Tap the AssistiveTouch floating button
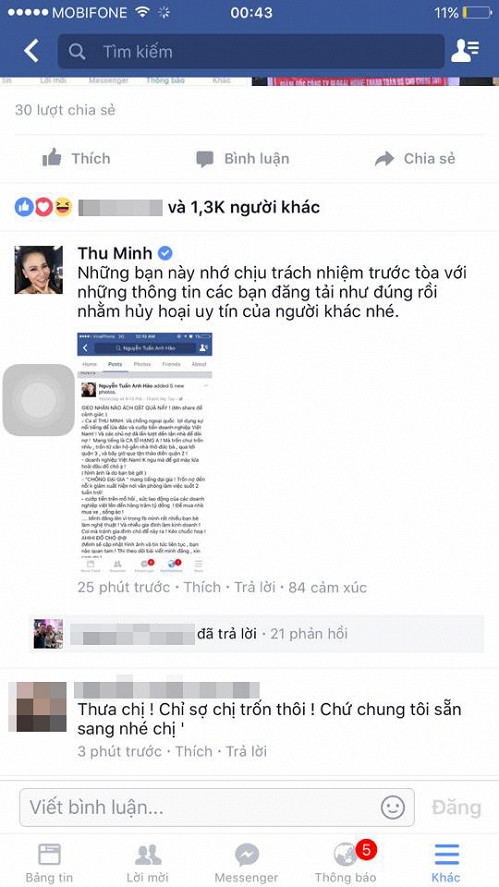 coord(38,400)
